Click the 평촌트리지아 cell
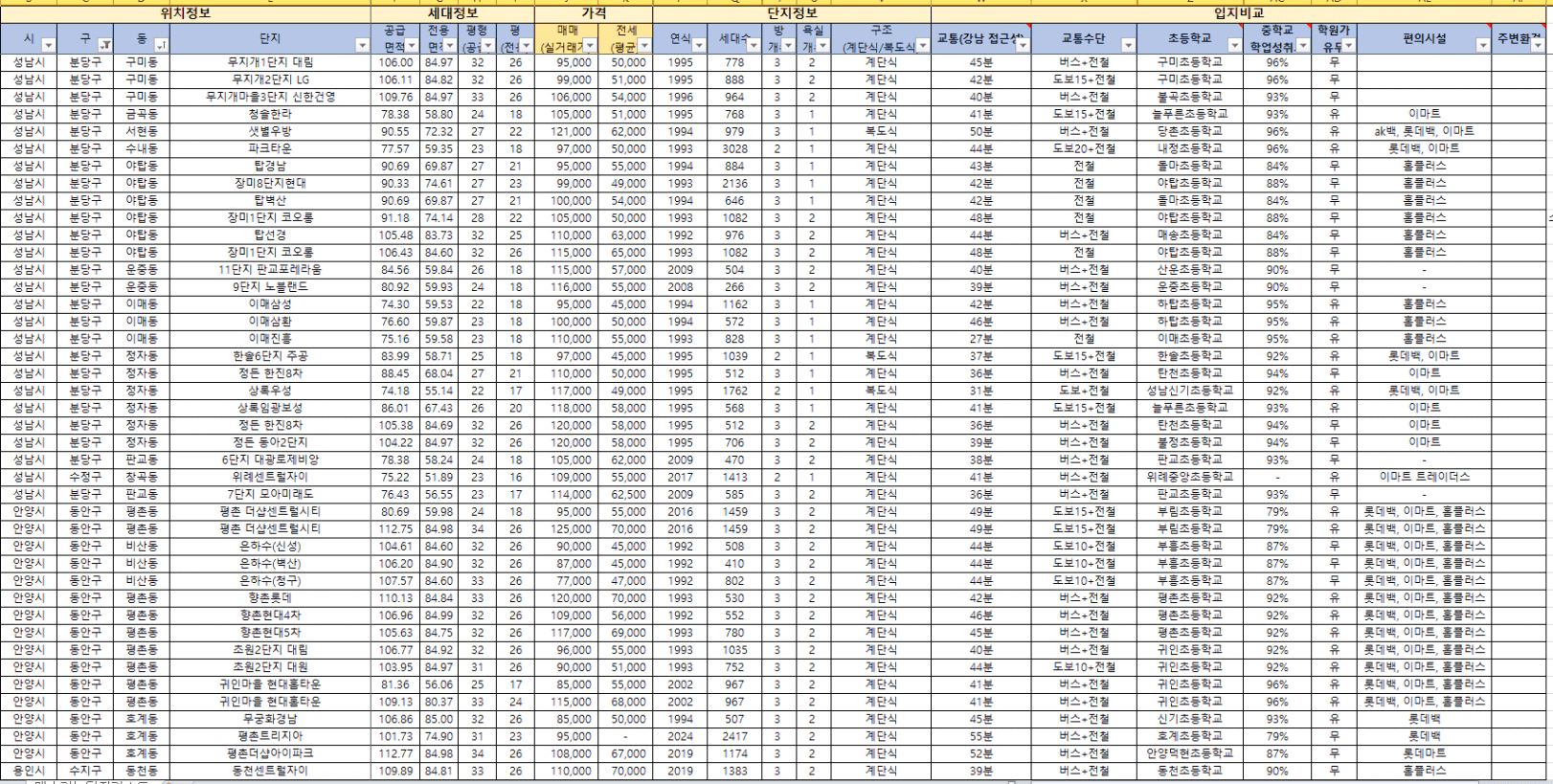The width and height of the screenshot is (1553, 784). tap(270, 736)
